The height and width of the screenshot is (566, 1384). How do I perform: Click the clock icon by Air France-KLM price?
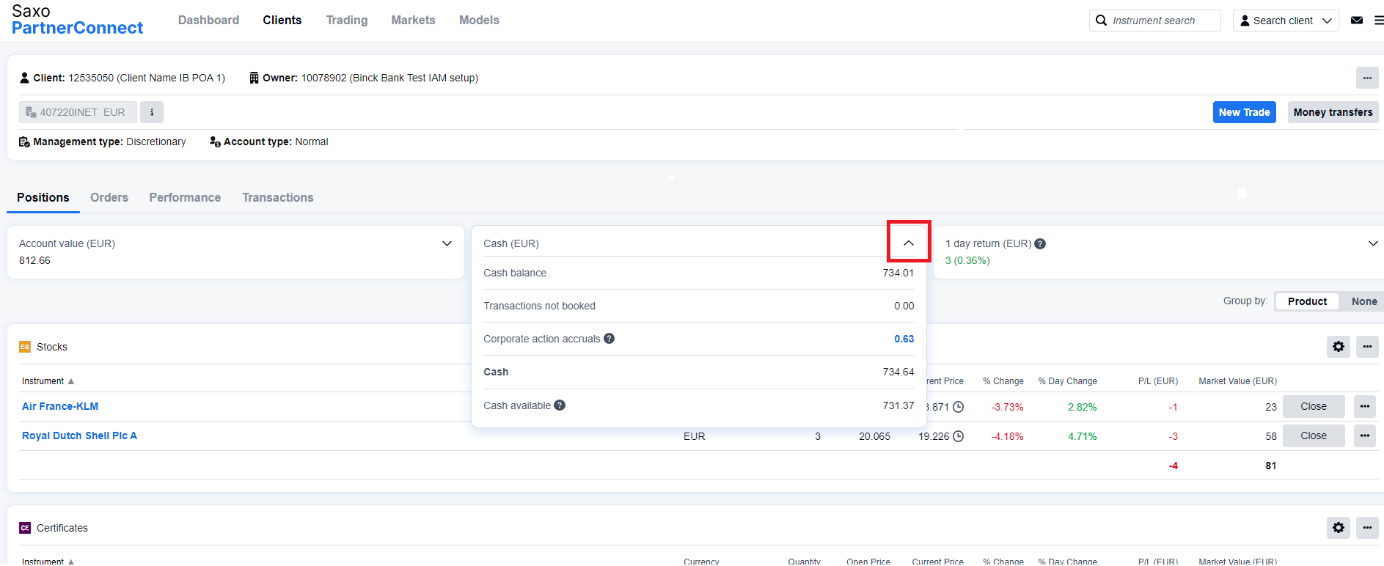pyautogui.click(x=958, y=407)
